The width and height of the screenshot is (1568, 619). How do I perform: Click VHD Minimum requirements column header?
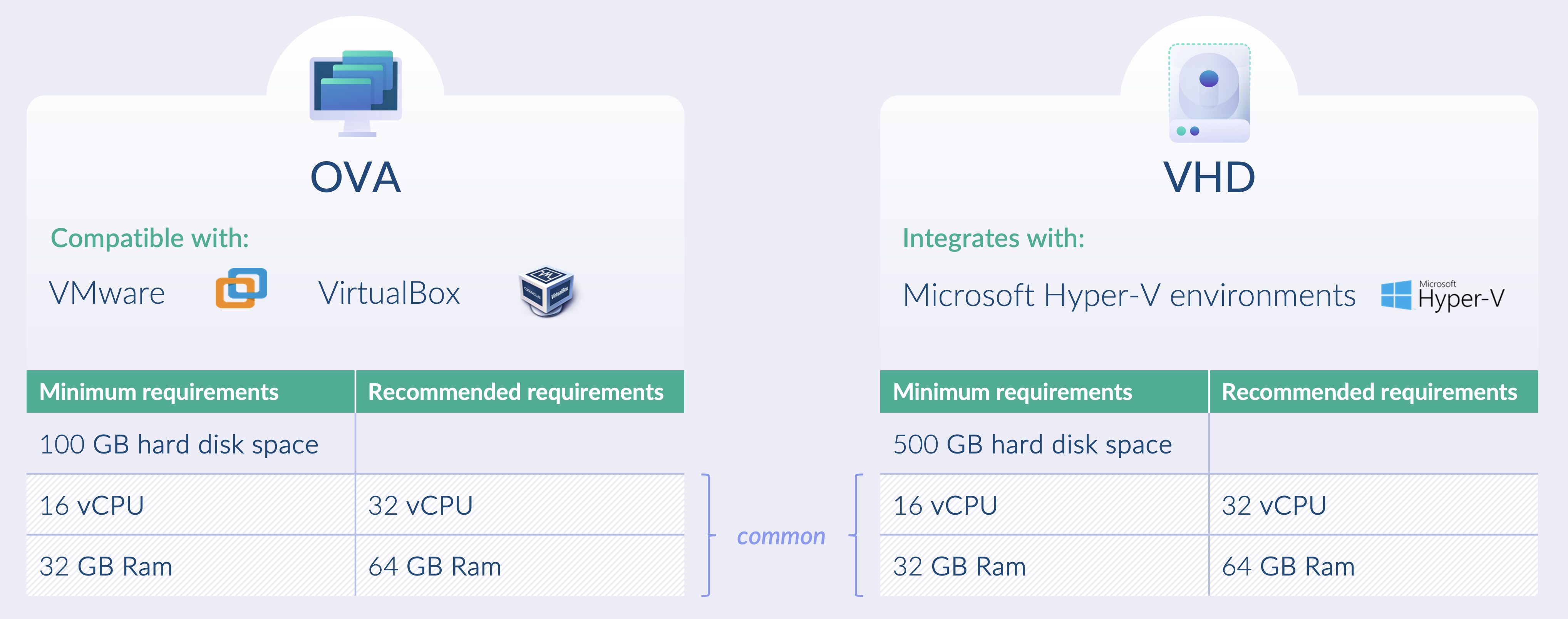point(1012,392)
